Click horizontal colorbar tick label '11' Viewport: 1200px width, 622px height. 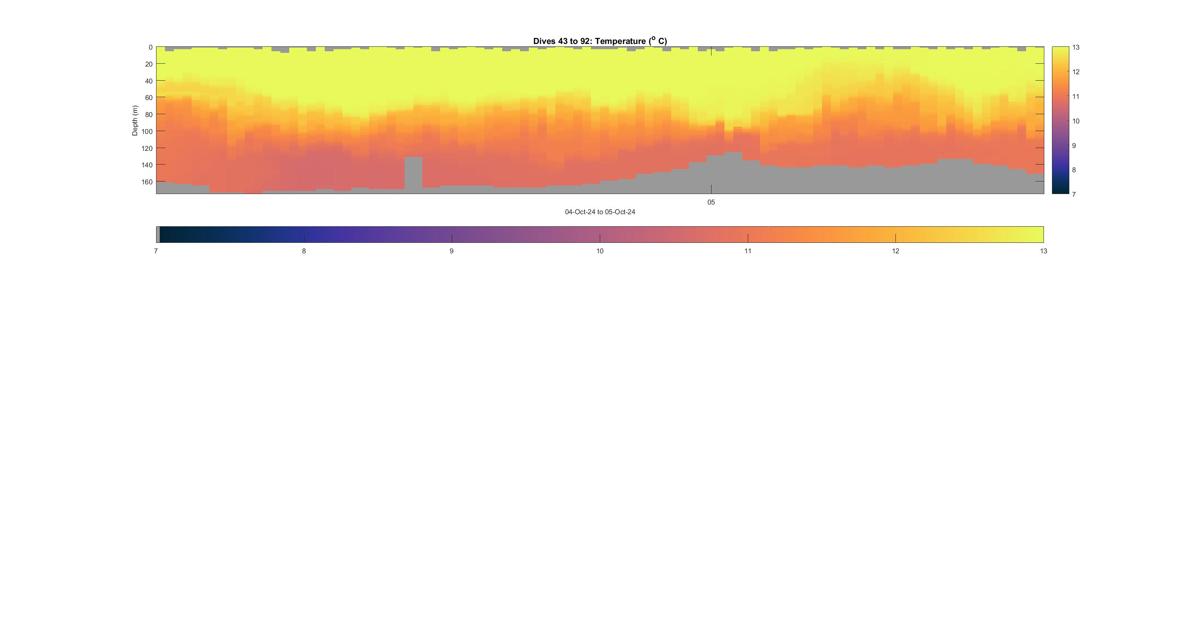click(747, 251)
